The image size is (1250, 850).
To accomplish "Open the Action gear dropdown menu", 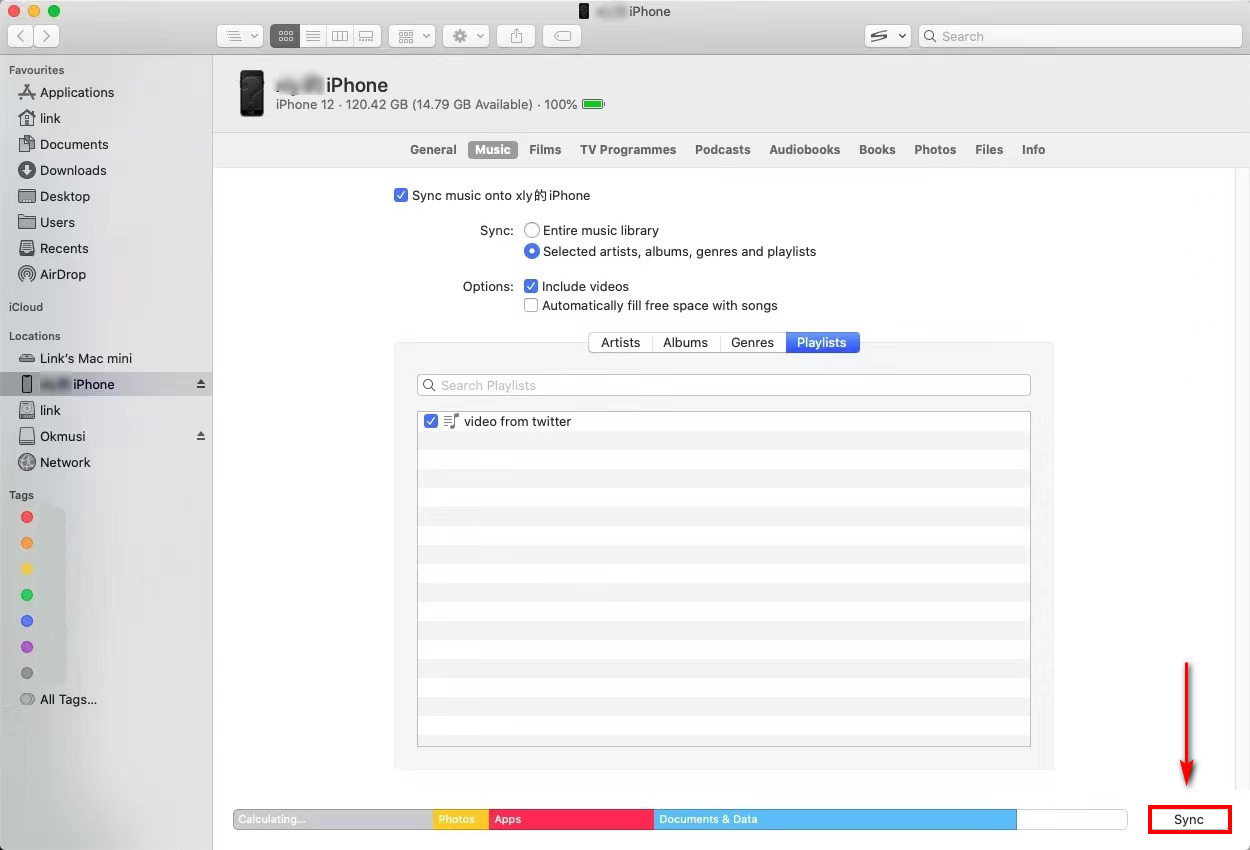I will click(x=467, y=36).
